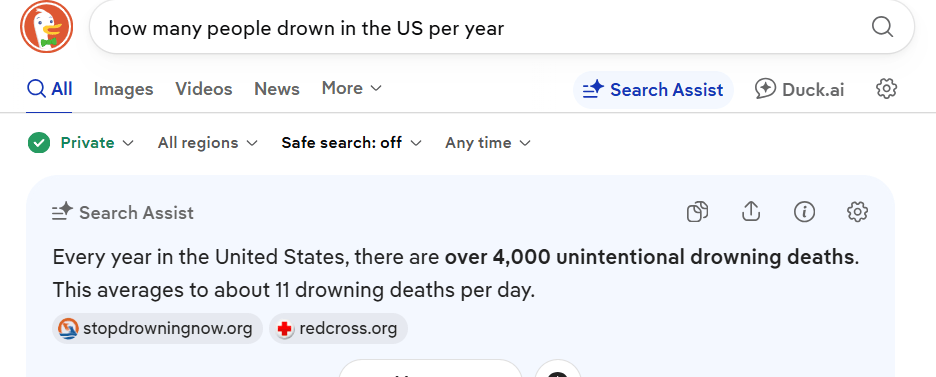The width and height of the screenshot is (936, 377).
Task: Open the Search Assist info icon
Action: coord(804,212)
